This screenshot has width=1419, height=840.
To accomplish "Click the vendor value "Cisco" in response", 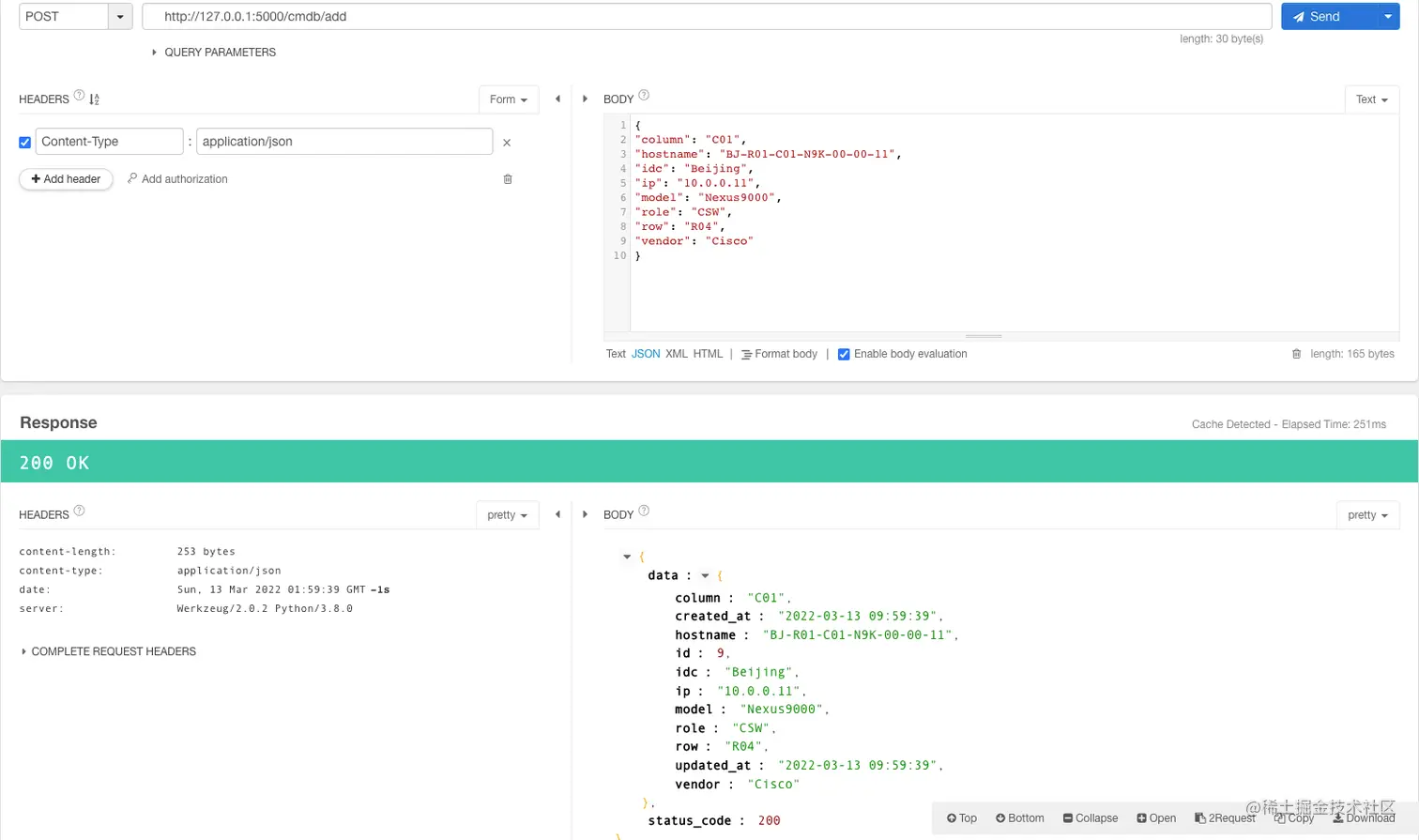I will pos(773,785).
